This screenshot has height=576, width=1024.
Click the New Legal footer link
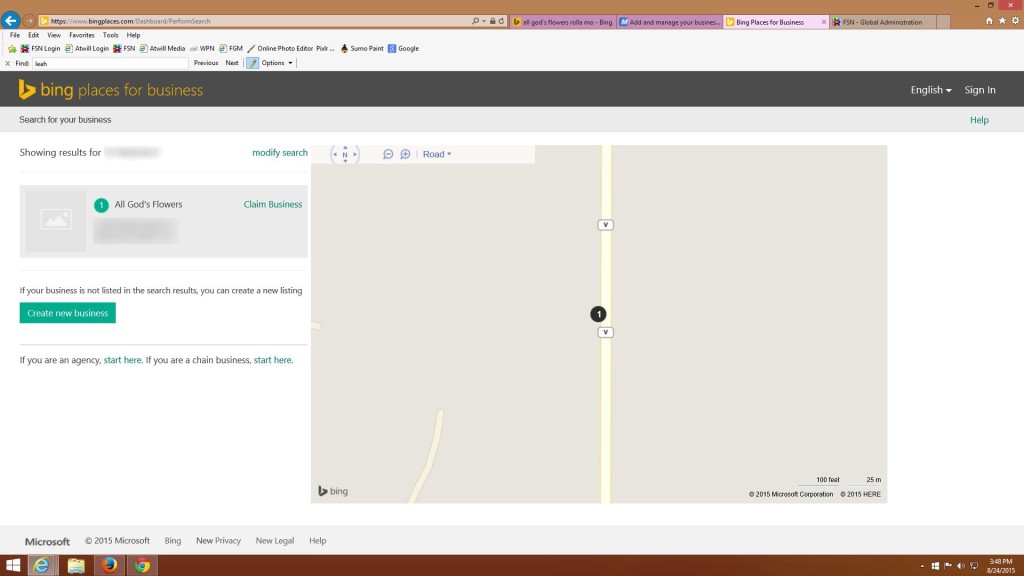[275, 541]
